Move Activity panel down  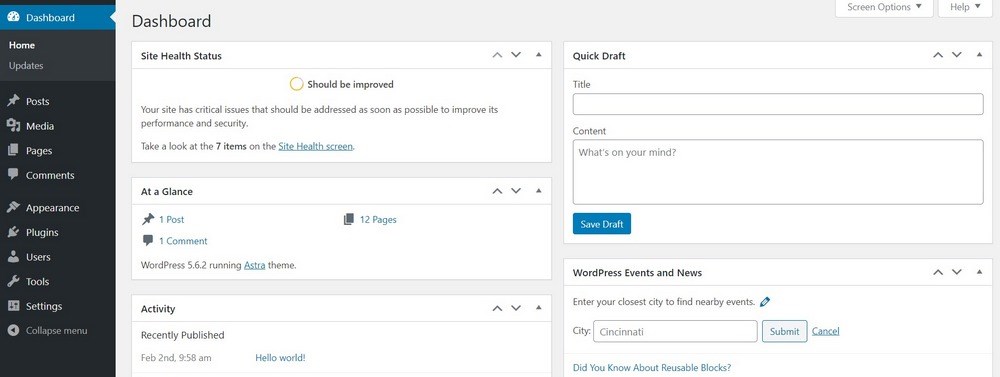point(516,308)
